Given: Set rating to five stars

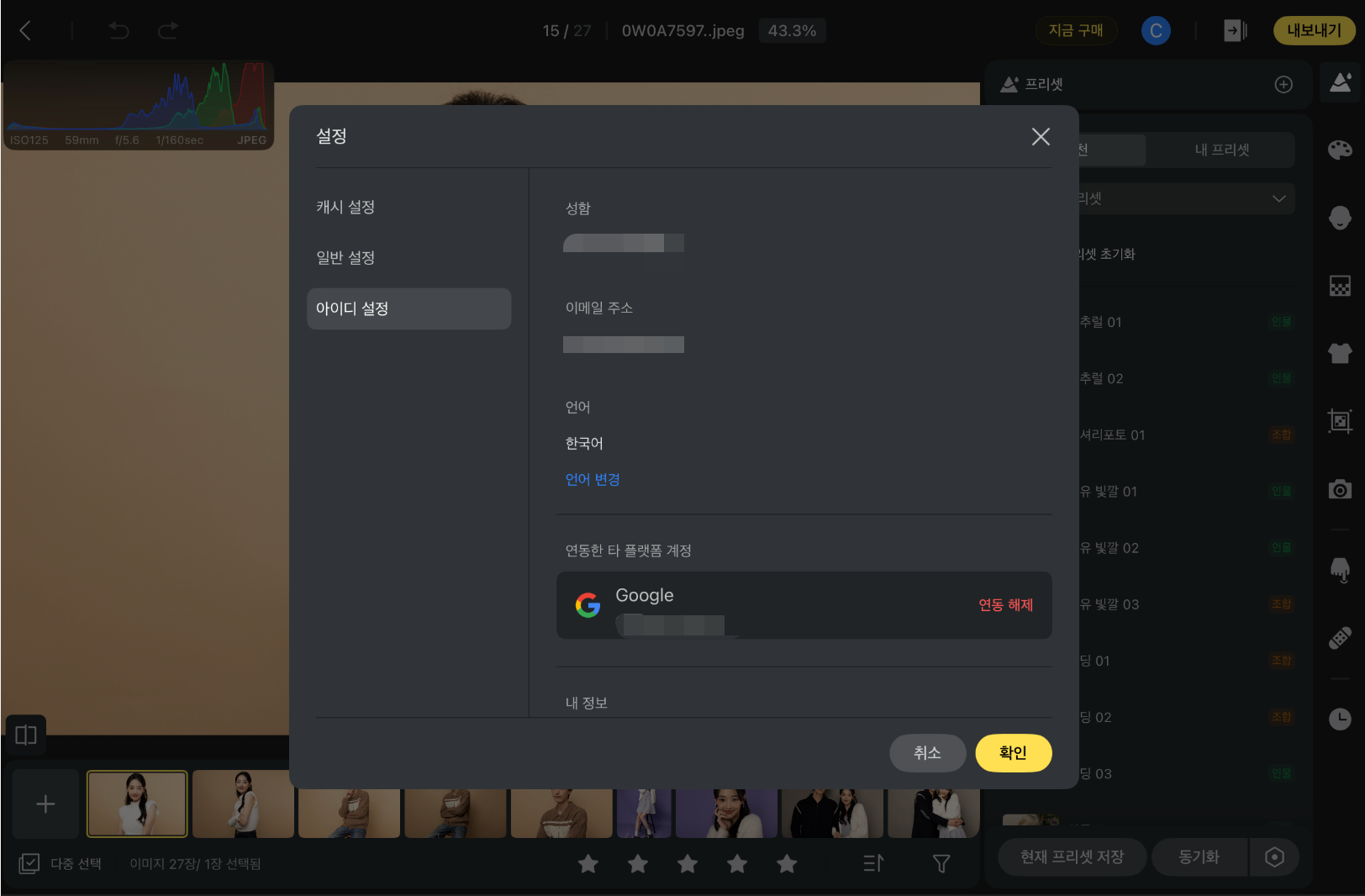Looking at the screenshot, I should (787, 864).
